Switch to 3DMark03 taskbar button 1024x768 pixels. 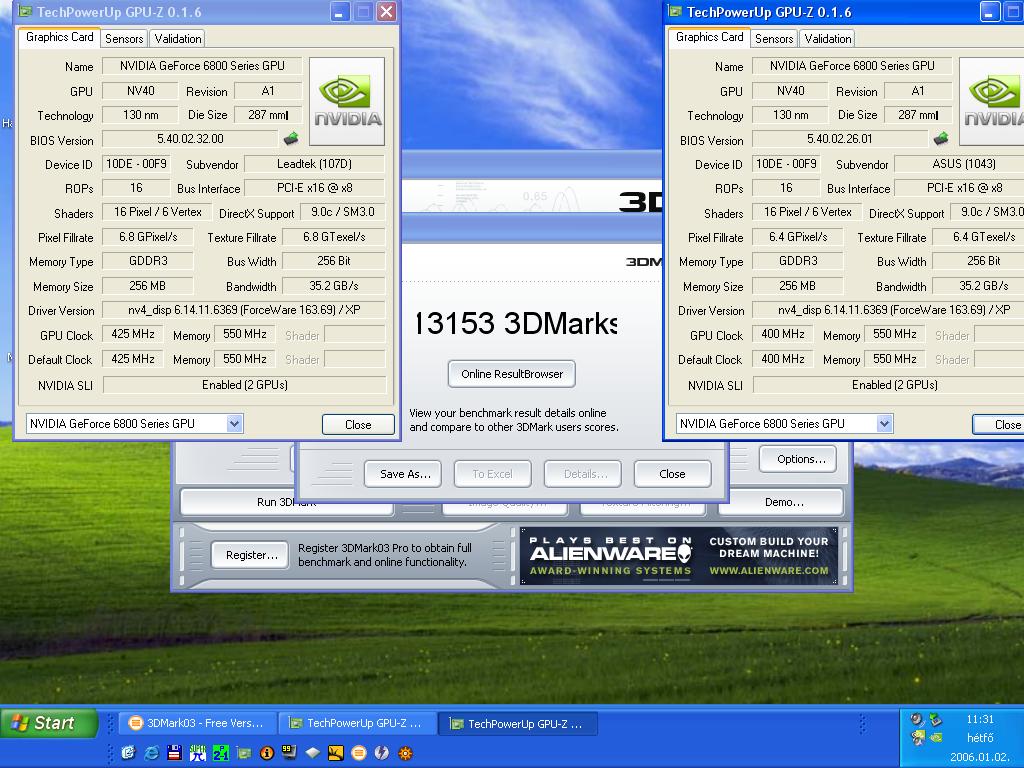(199, 723)
